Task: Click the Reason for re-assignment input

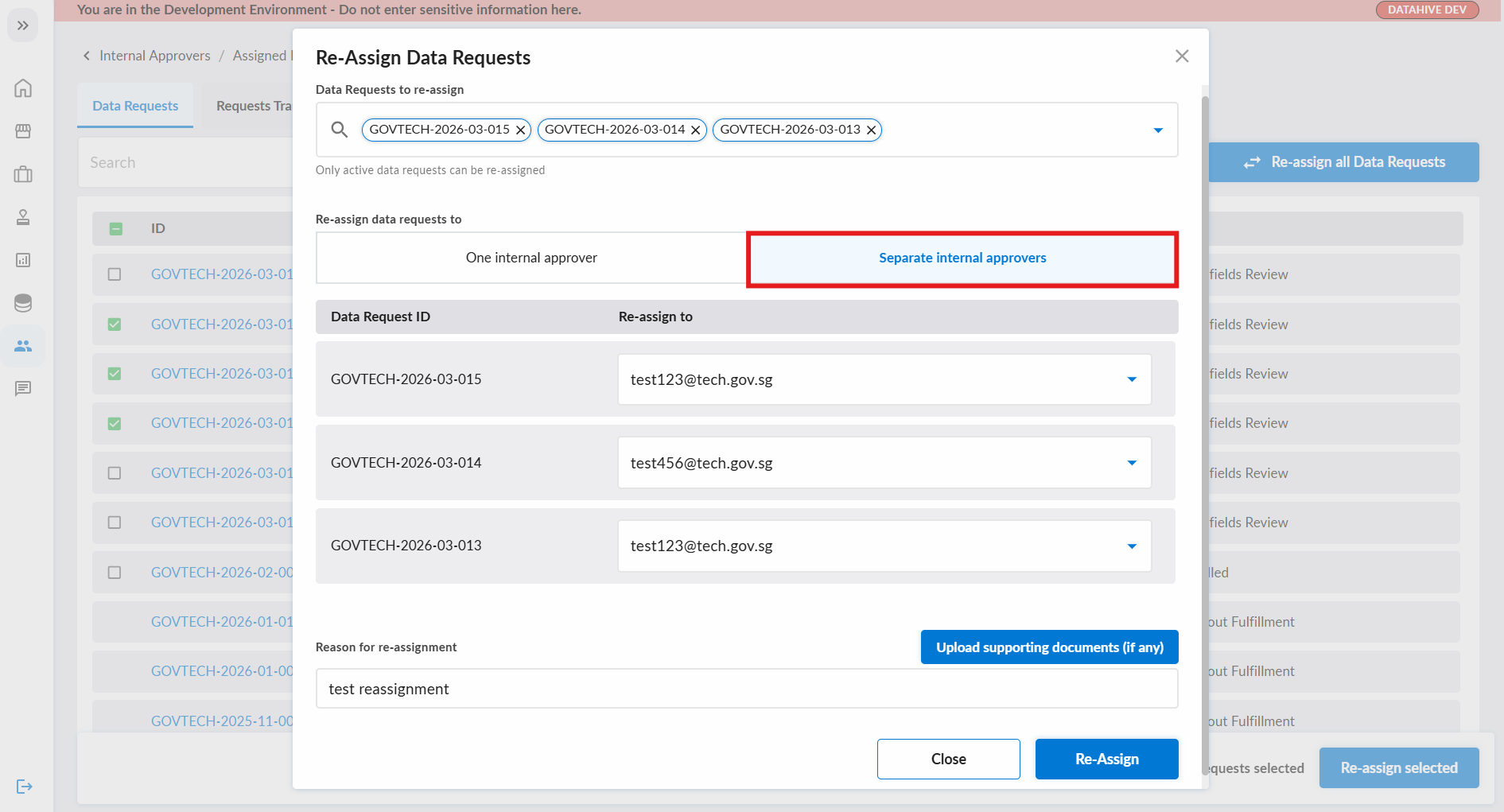Action: coord(747,689)
